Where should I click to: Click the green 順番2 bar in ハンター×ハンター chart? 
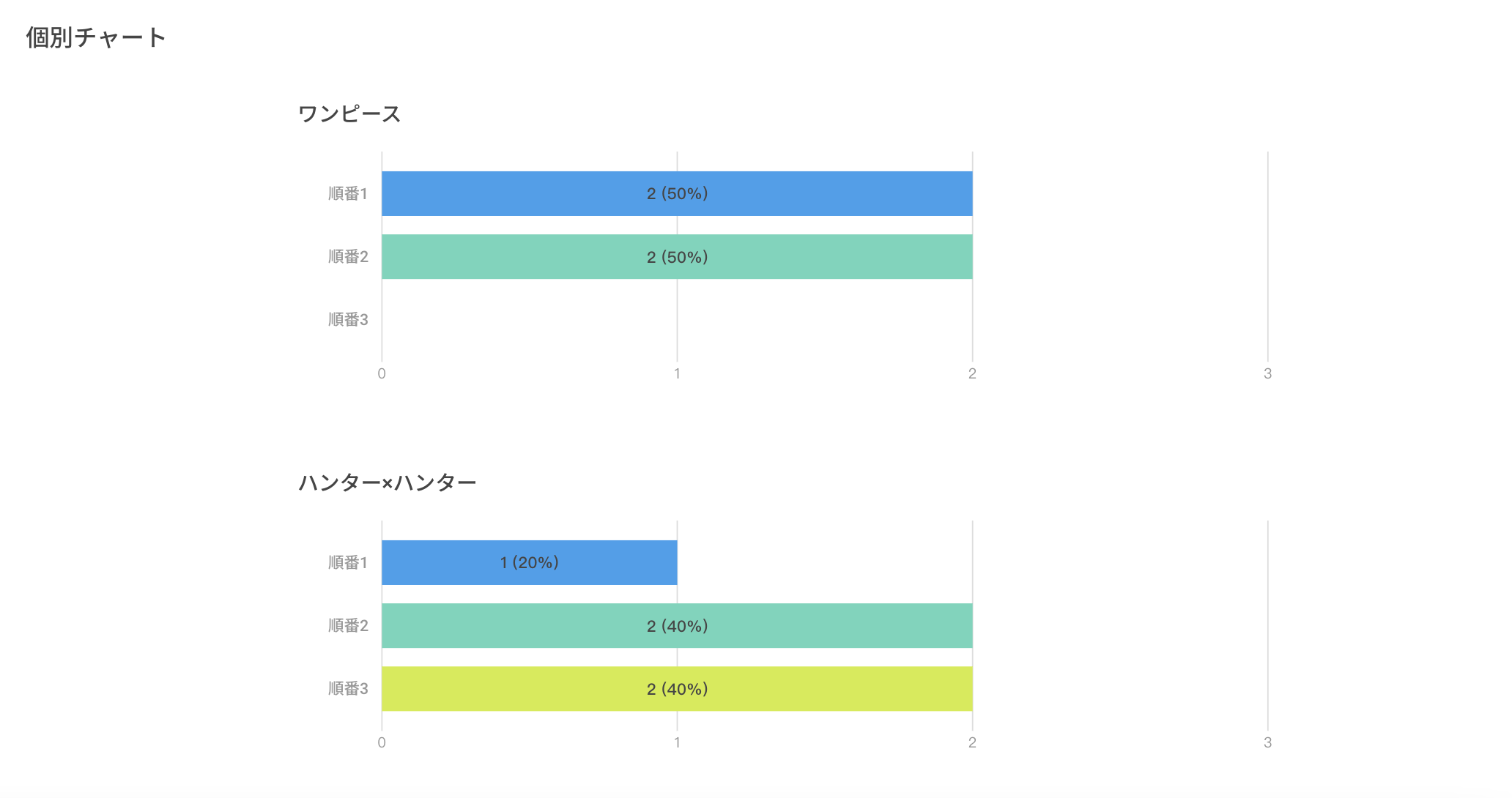point(677,626)
